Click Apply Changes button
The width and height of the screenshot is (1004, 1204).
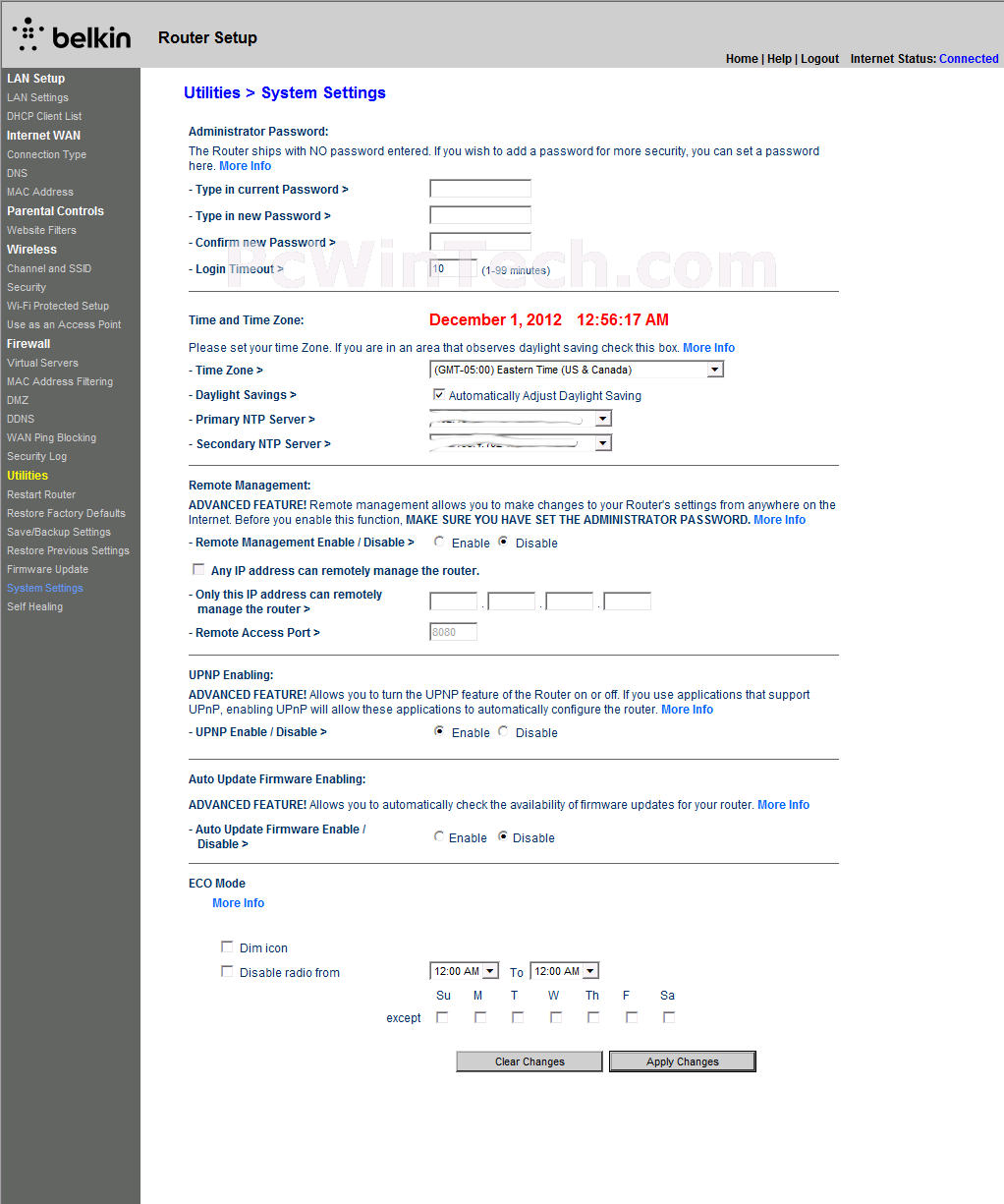coord(683,1061)
